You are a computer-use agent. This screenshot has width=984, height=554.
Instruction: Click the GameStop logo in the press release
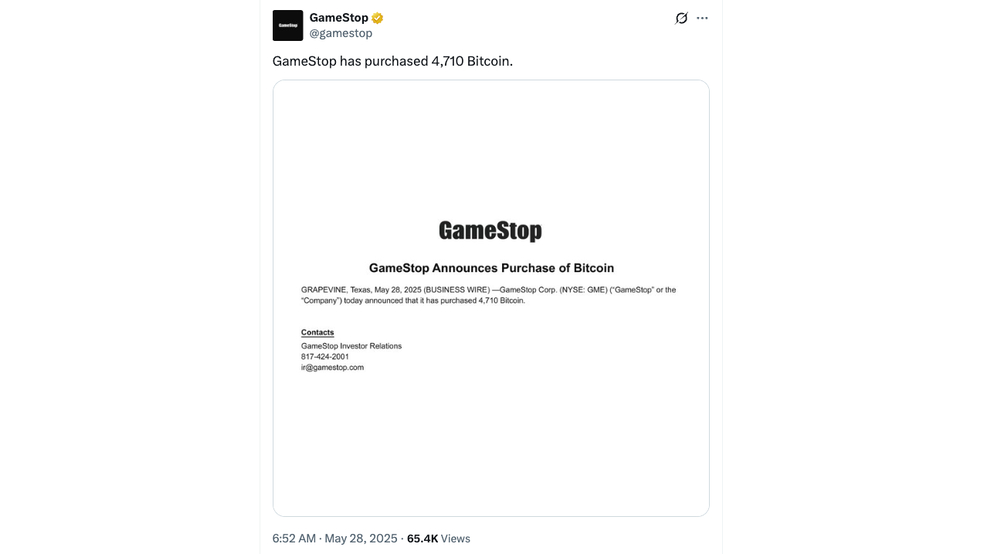point(490,231)
